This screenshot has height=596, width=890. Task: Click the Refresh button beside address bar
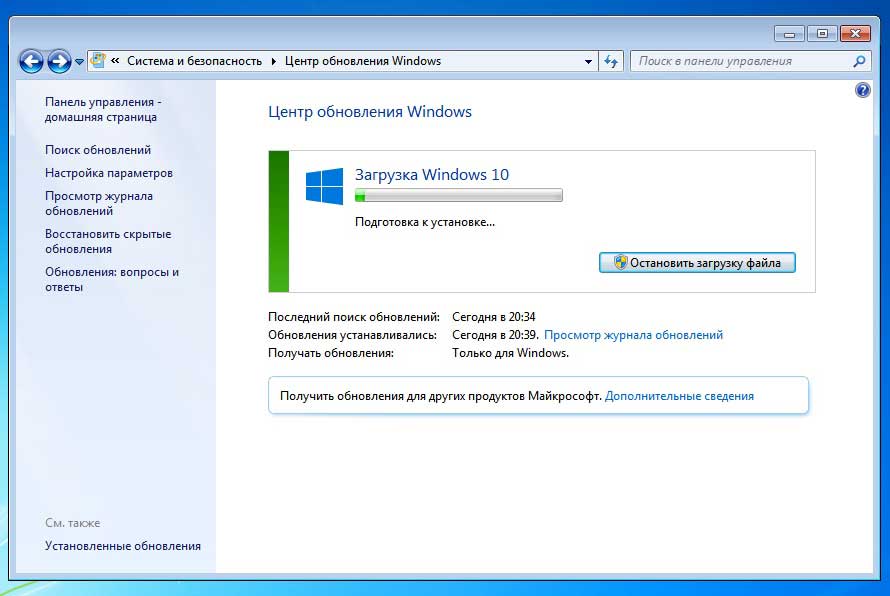pos(612,61)
